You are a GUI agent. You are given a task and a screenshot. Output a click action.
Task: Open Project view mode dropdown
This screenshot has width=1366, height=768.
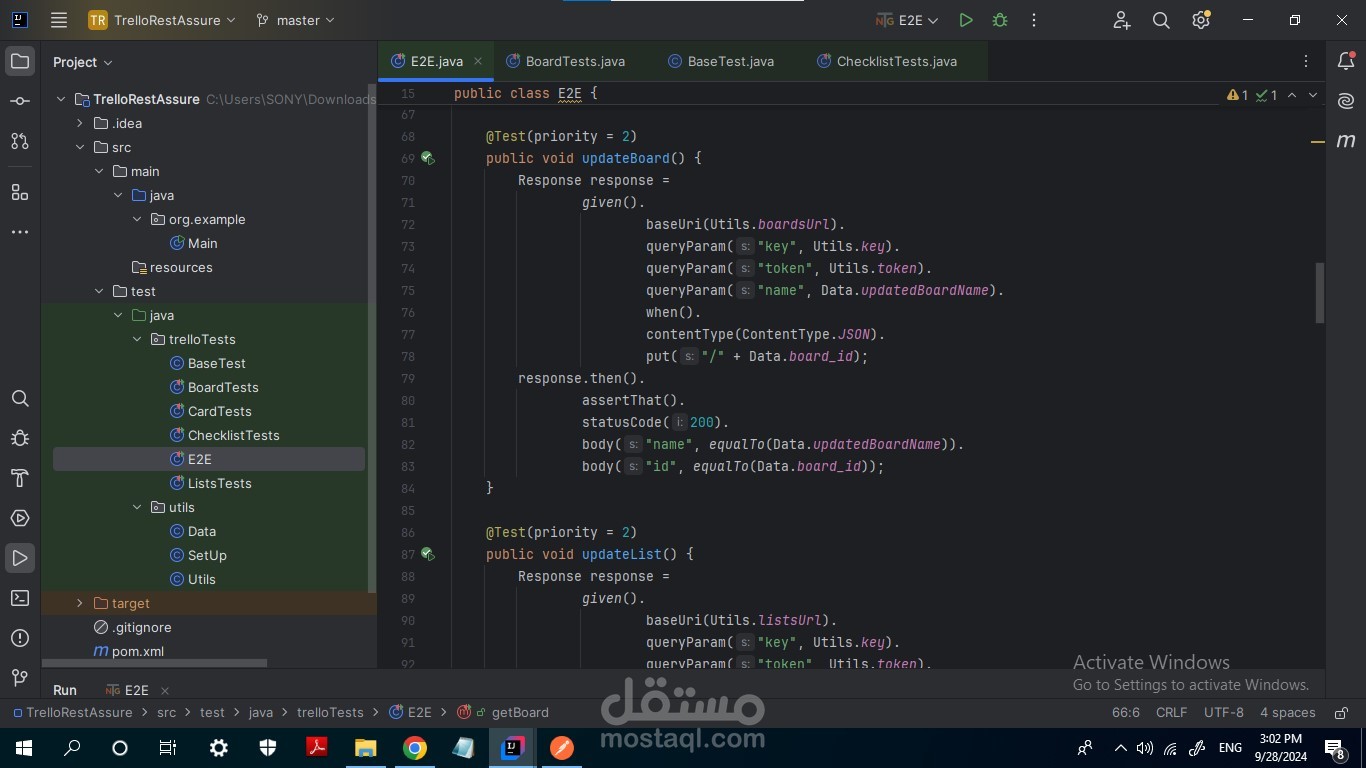pos(83,62)
